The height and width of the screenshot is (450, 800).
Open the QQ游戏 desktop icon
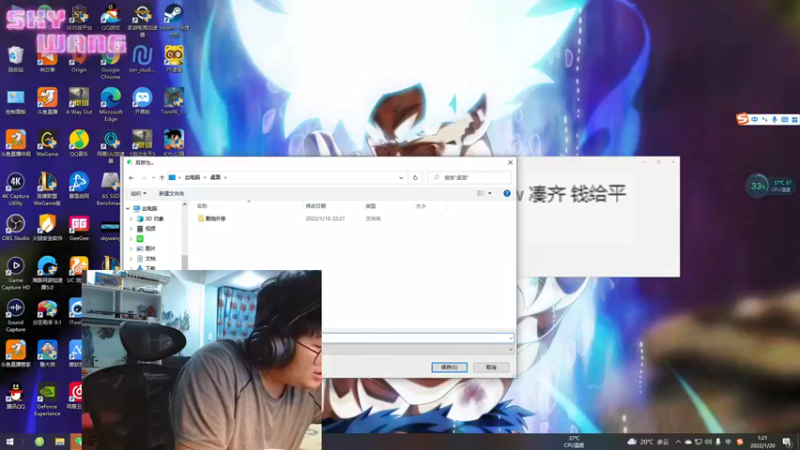tap(110, 17)
